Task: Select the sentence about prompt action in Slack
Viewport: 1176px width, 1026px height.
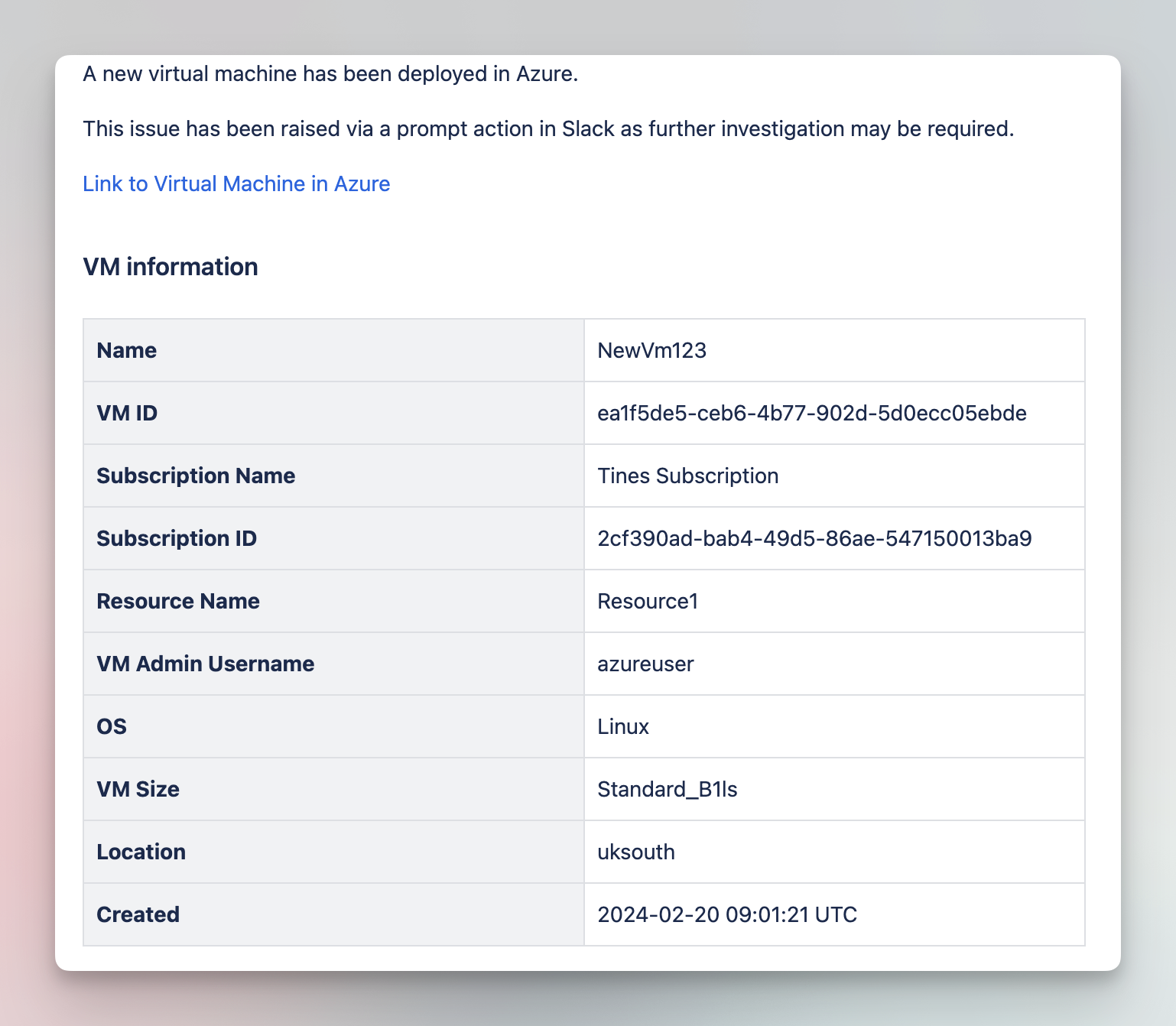Action: click(x=548, y=129)
